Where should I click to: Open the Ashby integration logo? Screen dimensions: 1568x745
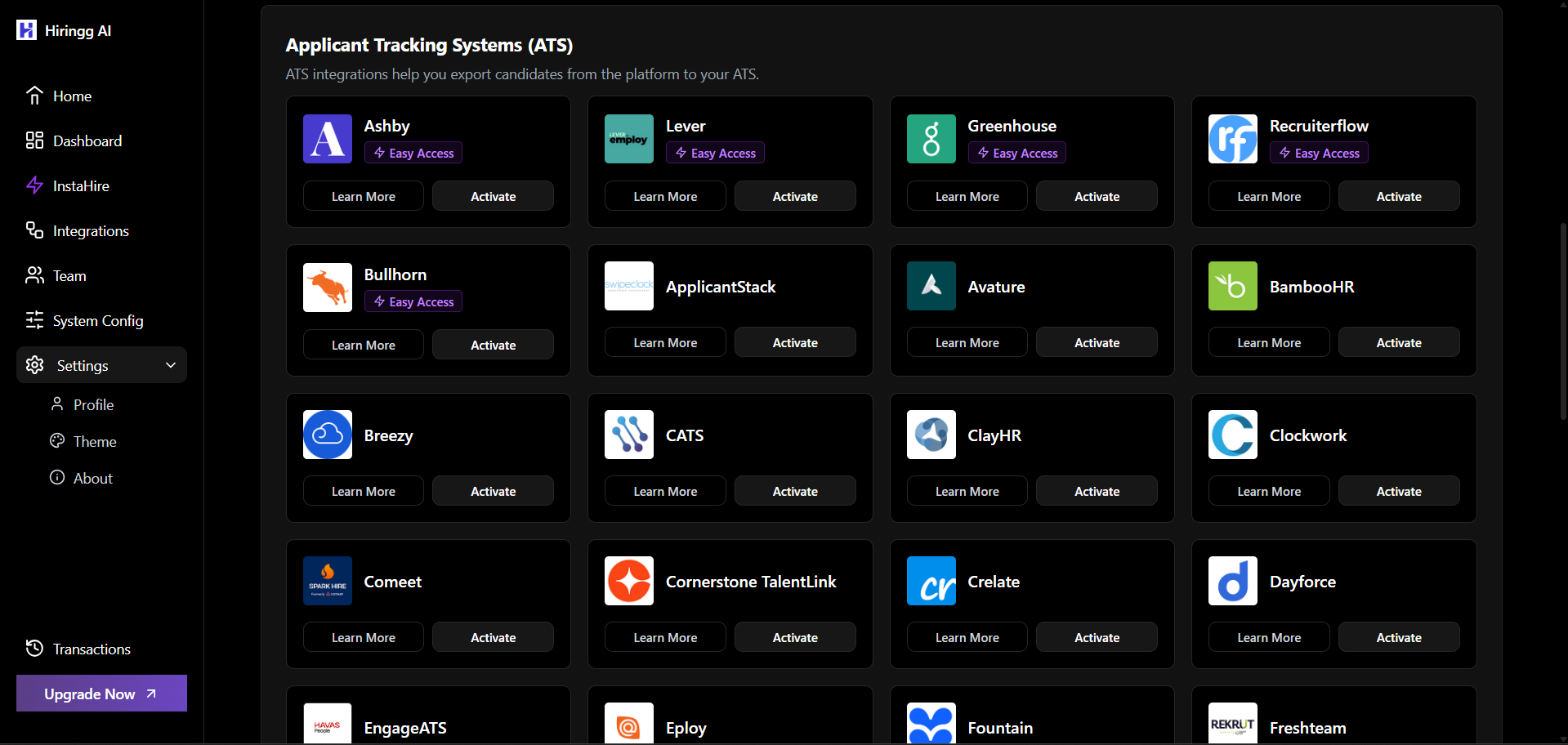point(327,139)
